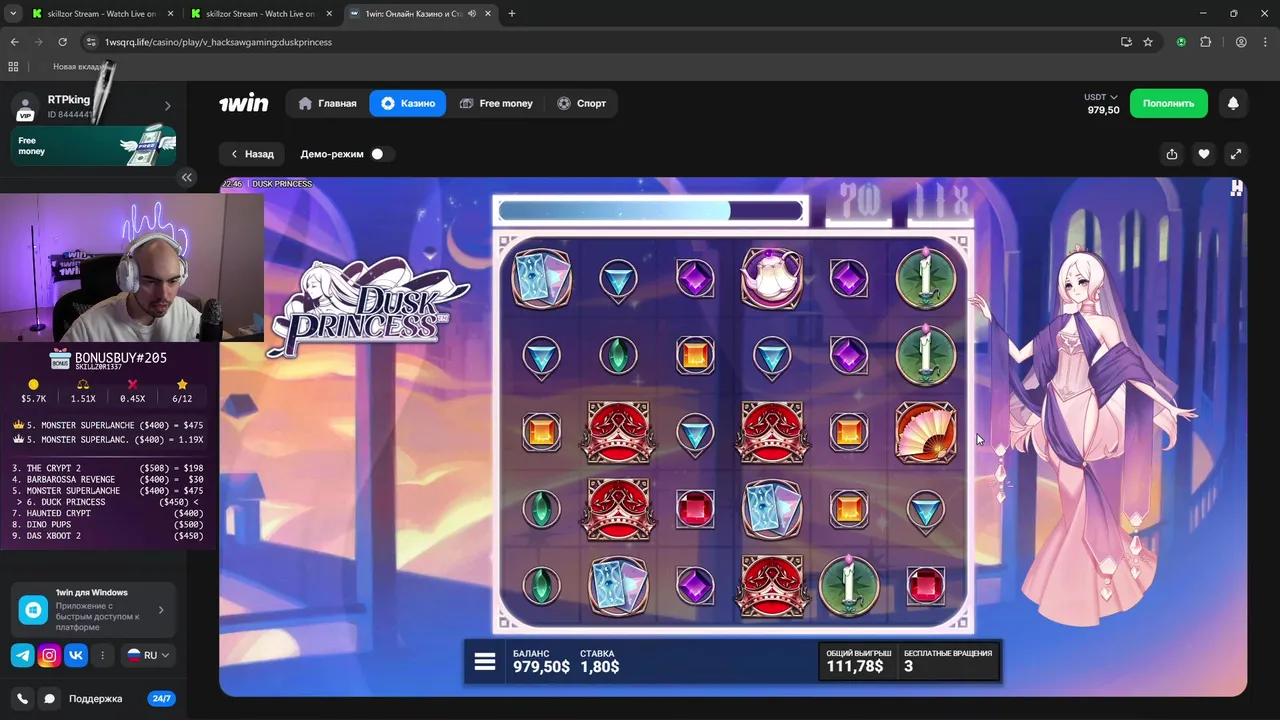Share the game via share icon
The width and height of the screenshot is (1280, 720).
pos(1172,154)
